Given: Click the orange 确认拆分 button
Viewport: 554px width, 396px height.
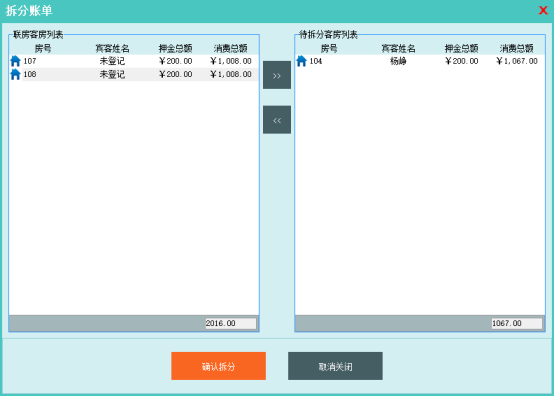Looking at the screenshot, I should click(x=218, y=366).
